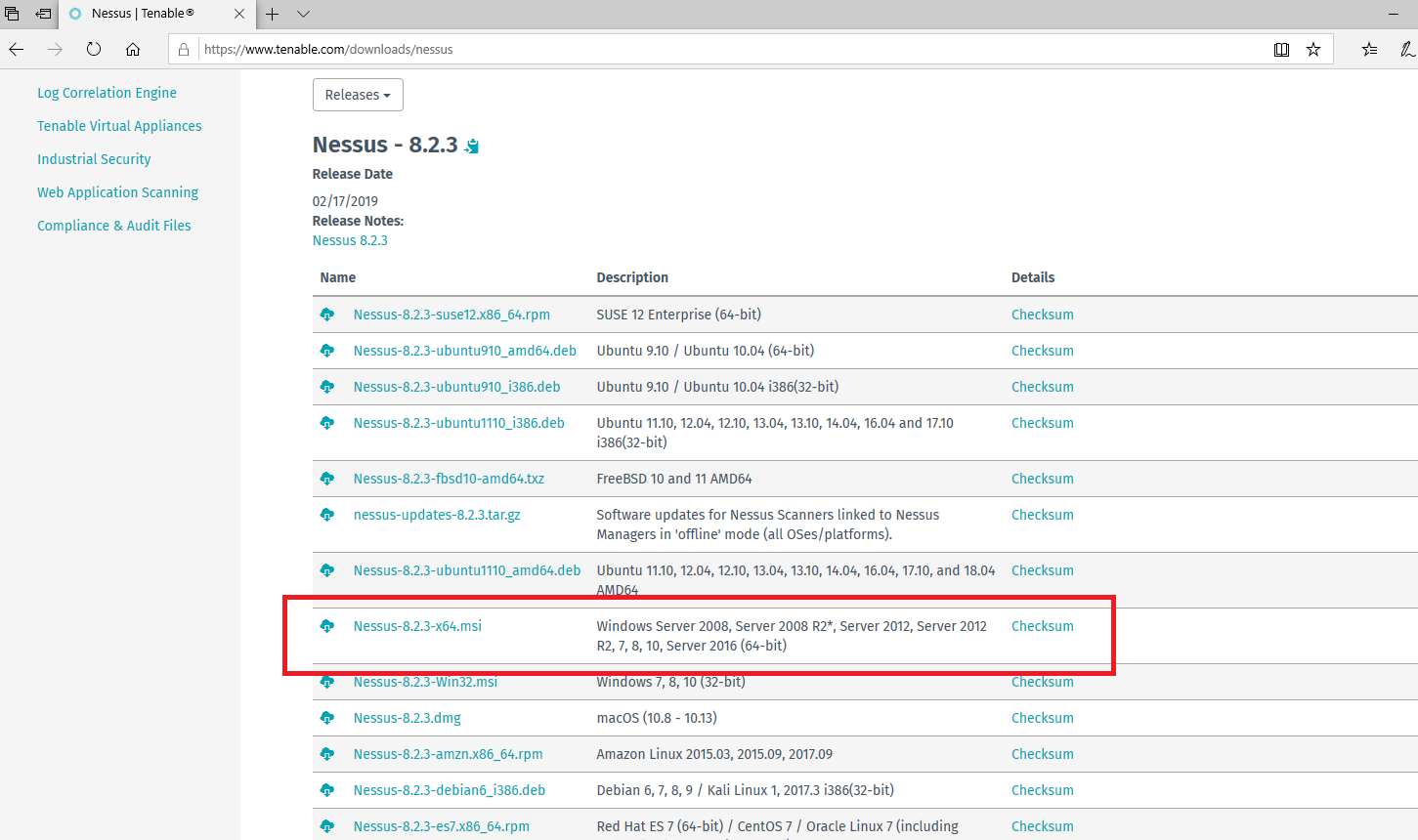Click the icon beside Nessus - 8.2.3 heading

pos(472,147)
